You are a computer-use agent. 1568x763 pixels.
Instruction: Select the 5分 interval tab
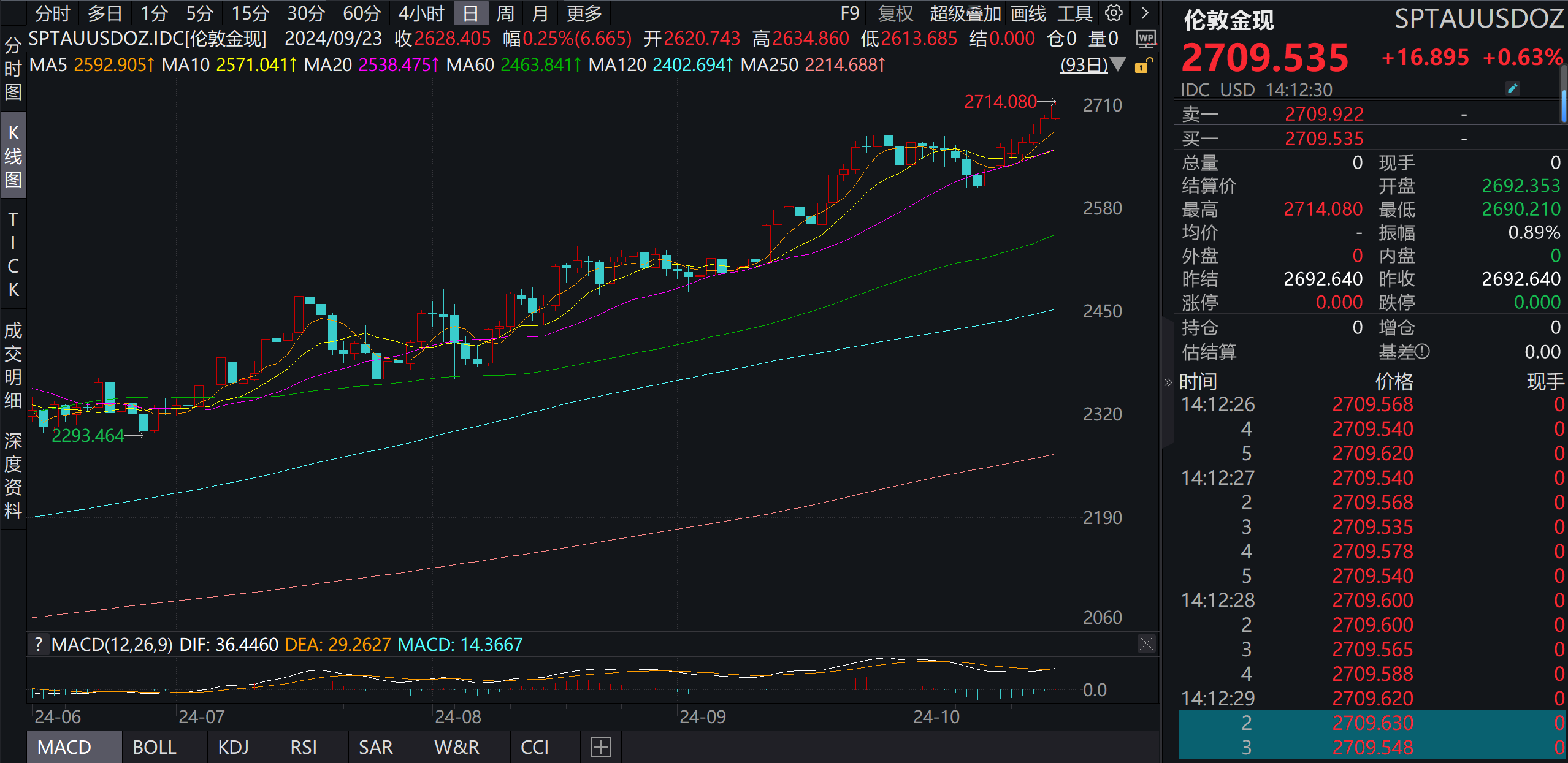pos(200,13)
